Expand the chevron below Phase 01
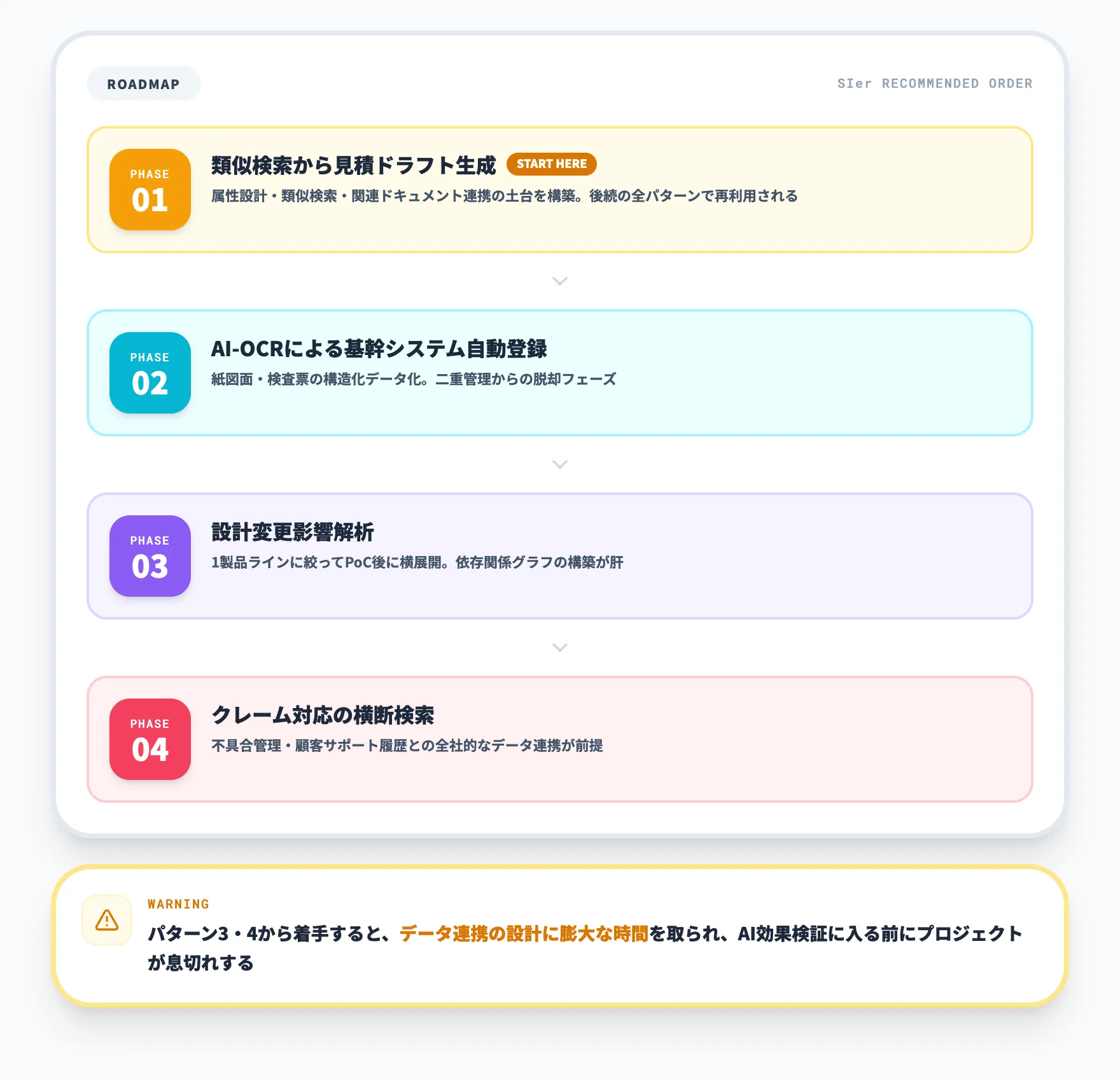The width and height of the screenshot is (1120, 1079). (x=559, y=281)
